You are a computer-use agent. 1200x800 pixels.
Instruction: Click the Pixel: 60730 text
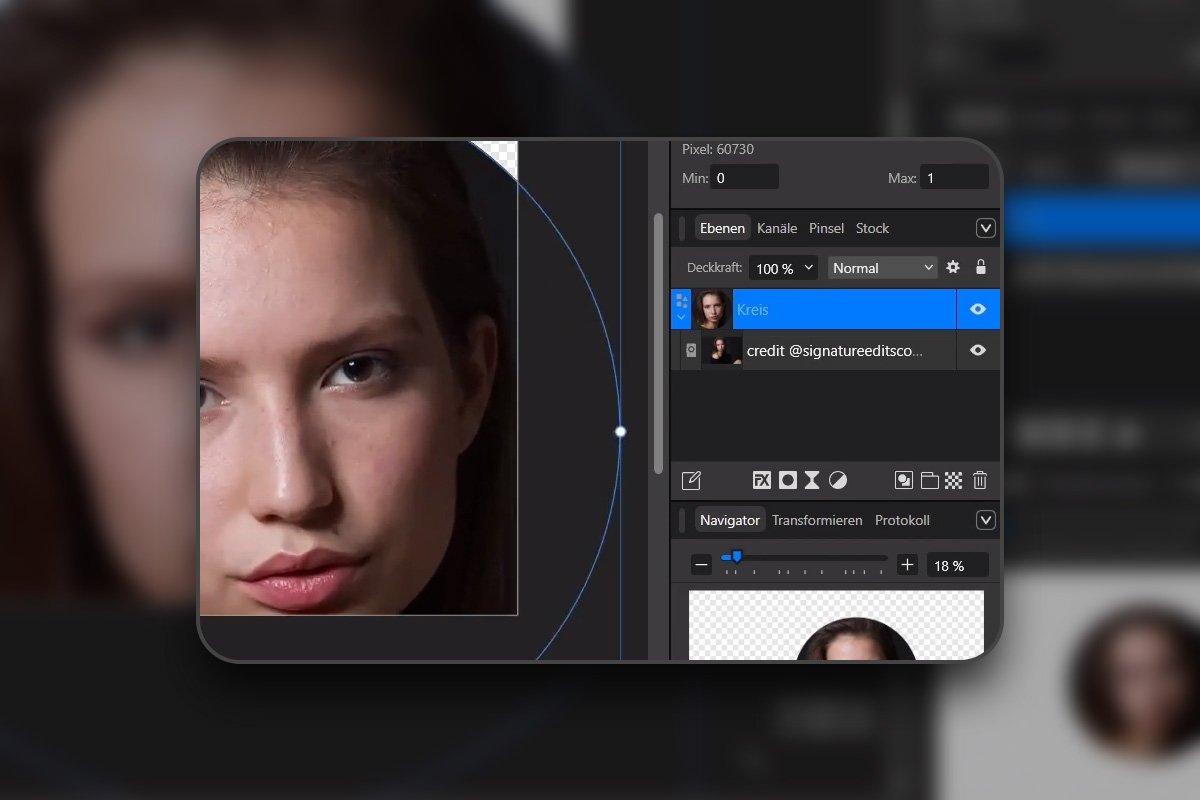click(x=718, y=149)
